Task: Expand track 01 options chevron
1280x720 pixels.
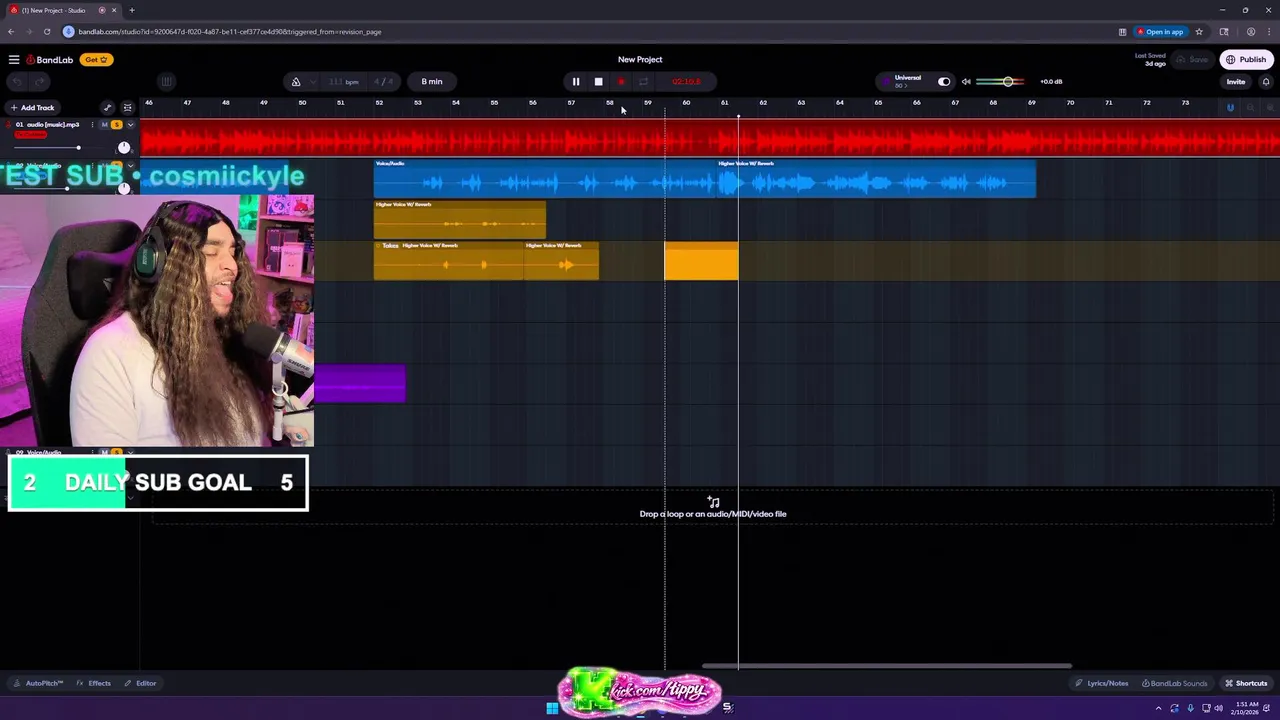Action: [x=130, y=125]
